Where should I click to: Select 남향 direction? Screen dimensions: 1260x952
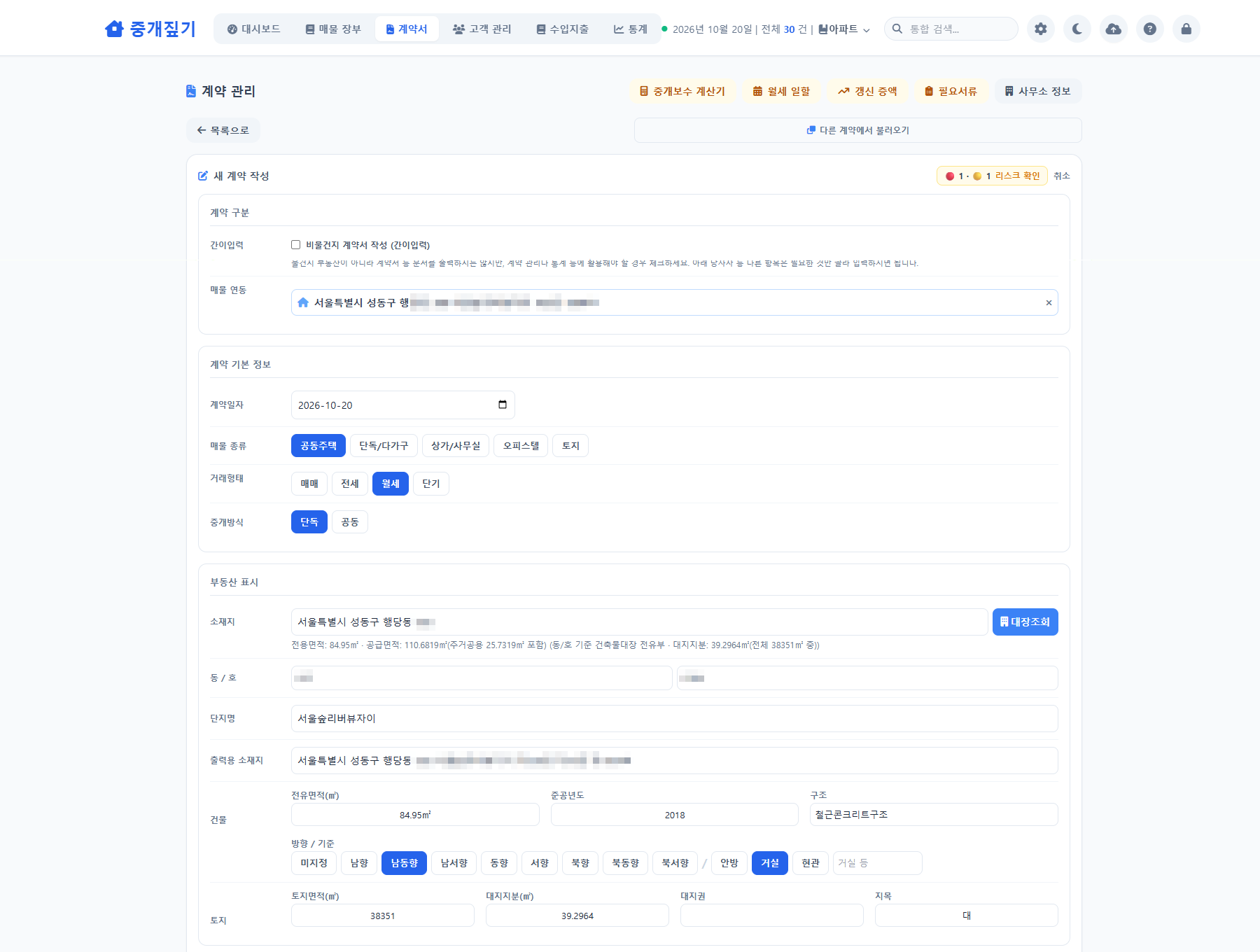(359, 863)
